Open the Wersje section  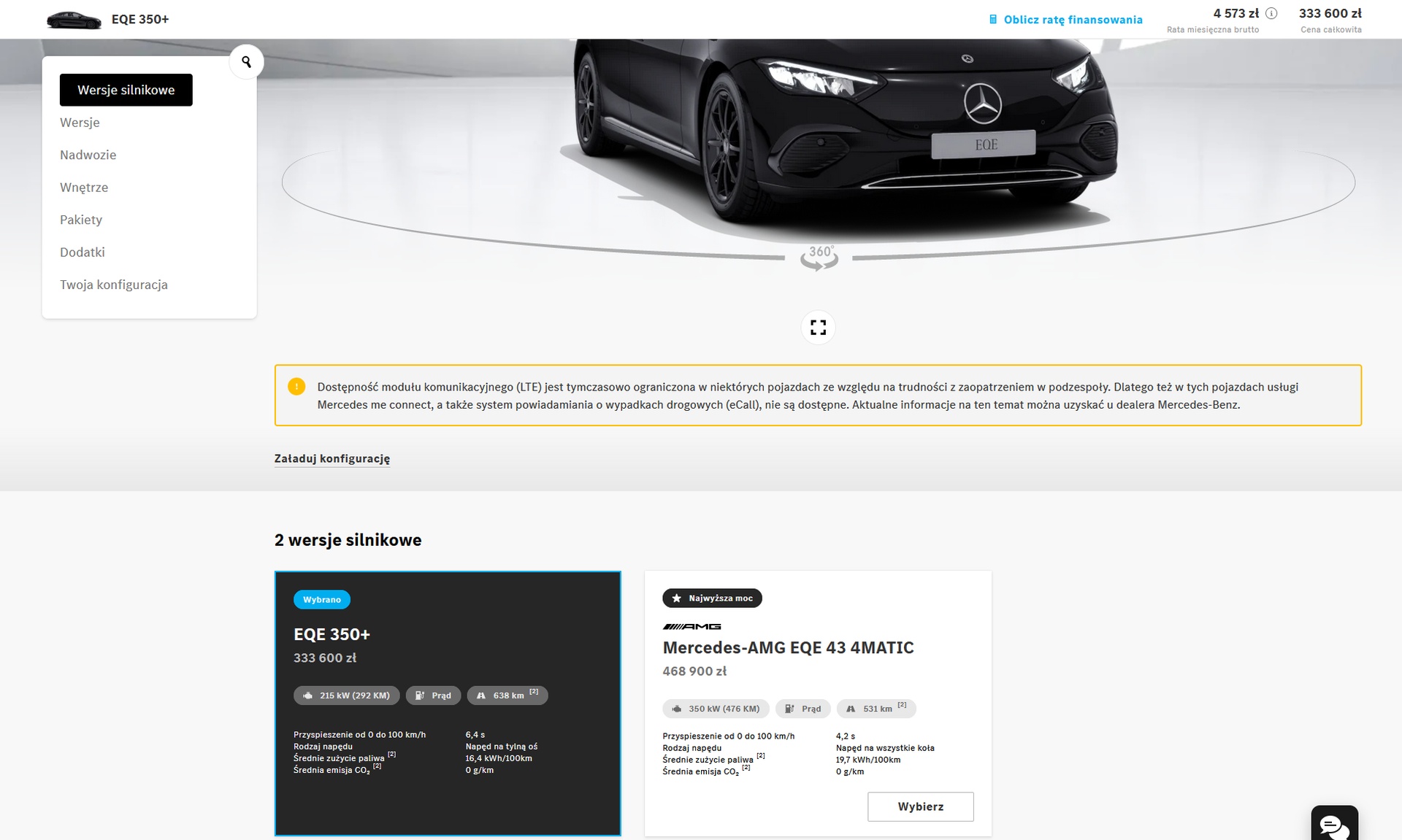tap(80, 123)
